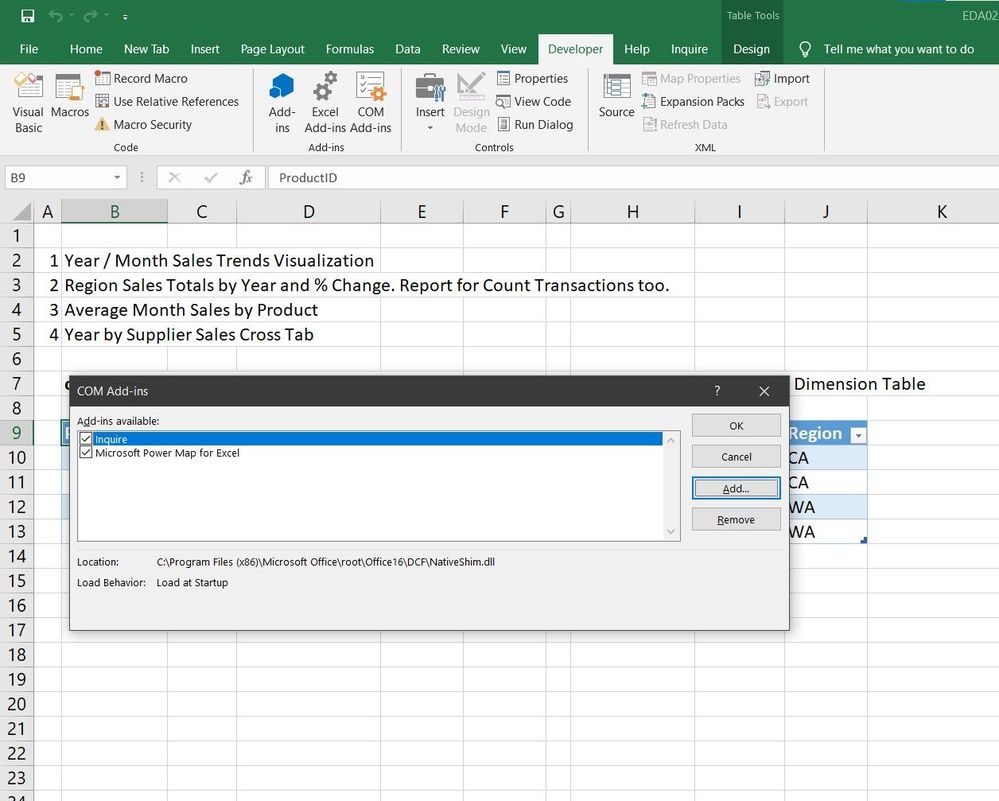The height and width of the screenshot is (801, 999).
Task: Select column D header
Action: point(308,212)
